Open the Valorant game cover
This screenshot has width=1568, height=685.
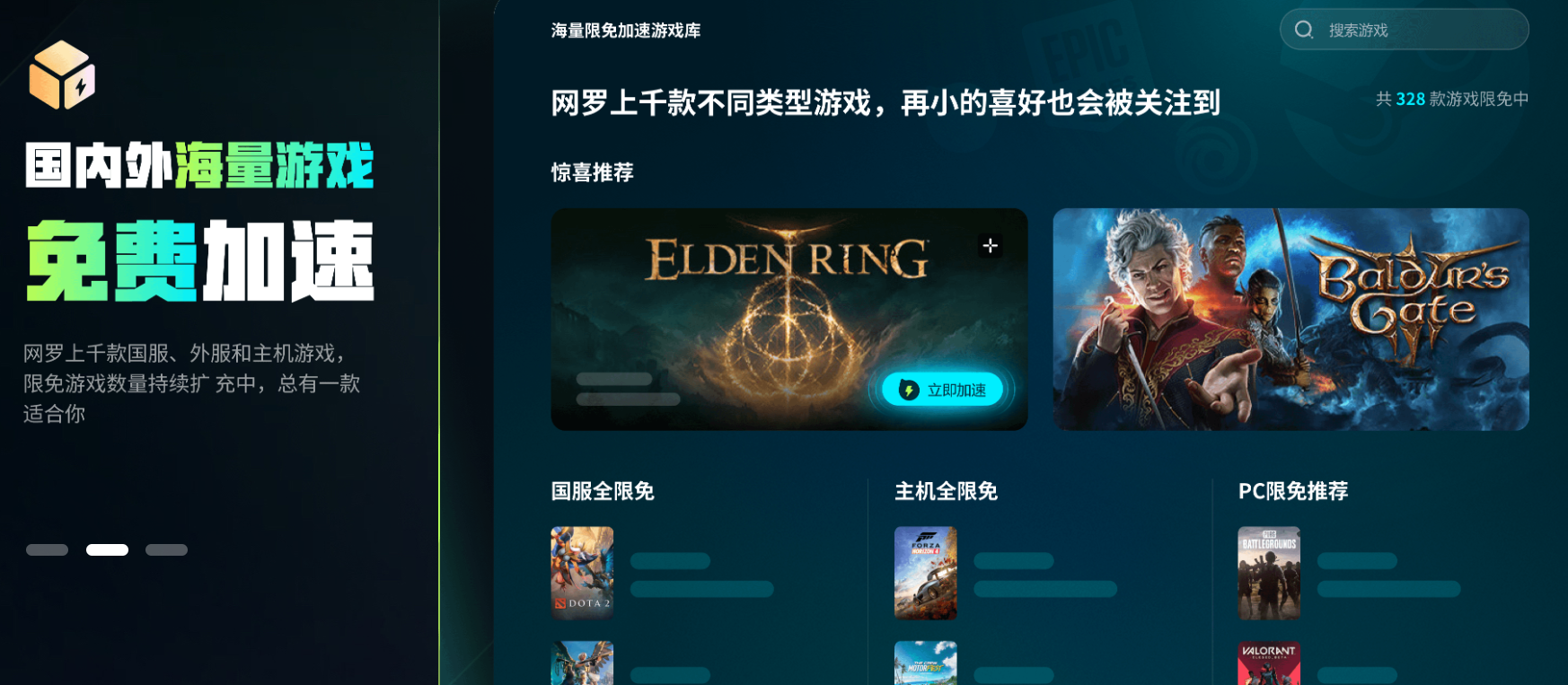point(1269,663)
